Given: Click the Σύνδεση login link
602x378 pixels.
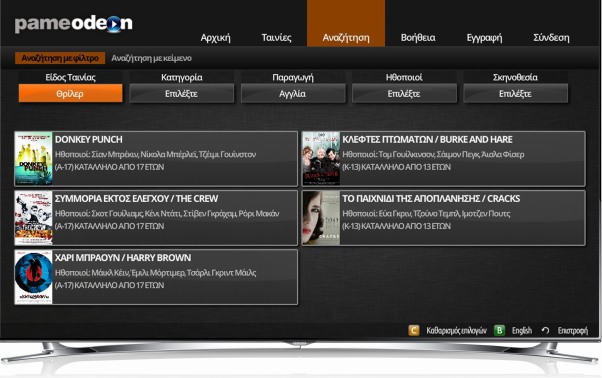Looking at the screenshot, I should point(551,38).
